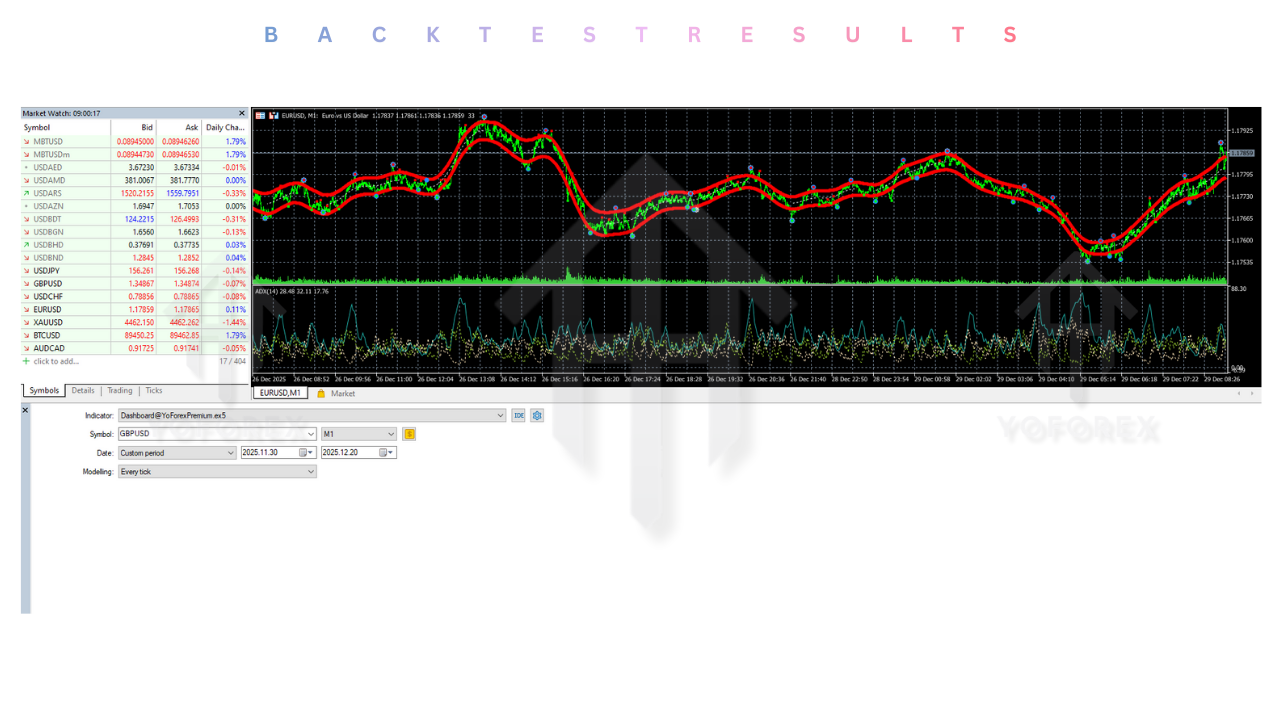The width and height of the screenshot is (1280, 720).
Task: Click the bar-chart icon in the chart corner
Action: click(x=274, y=115)
